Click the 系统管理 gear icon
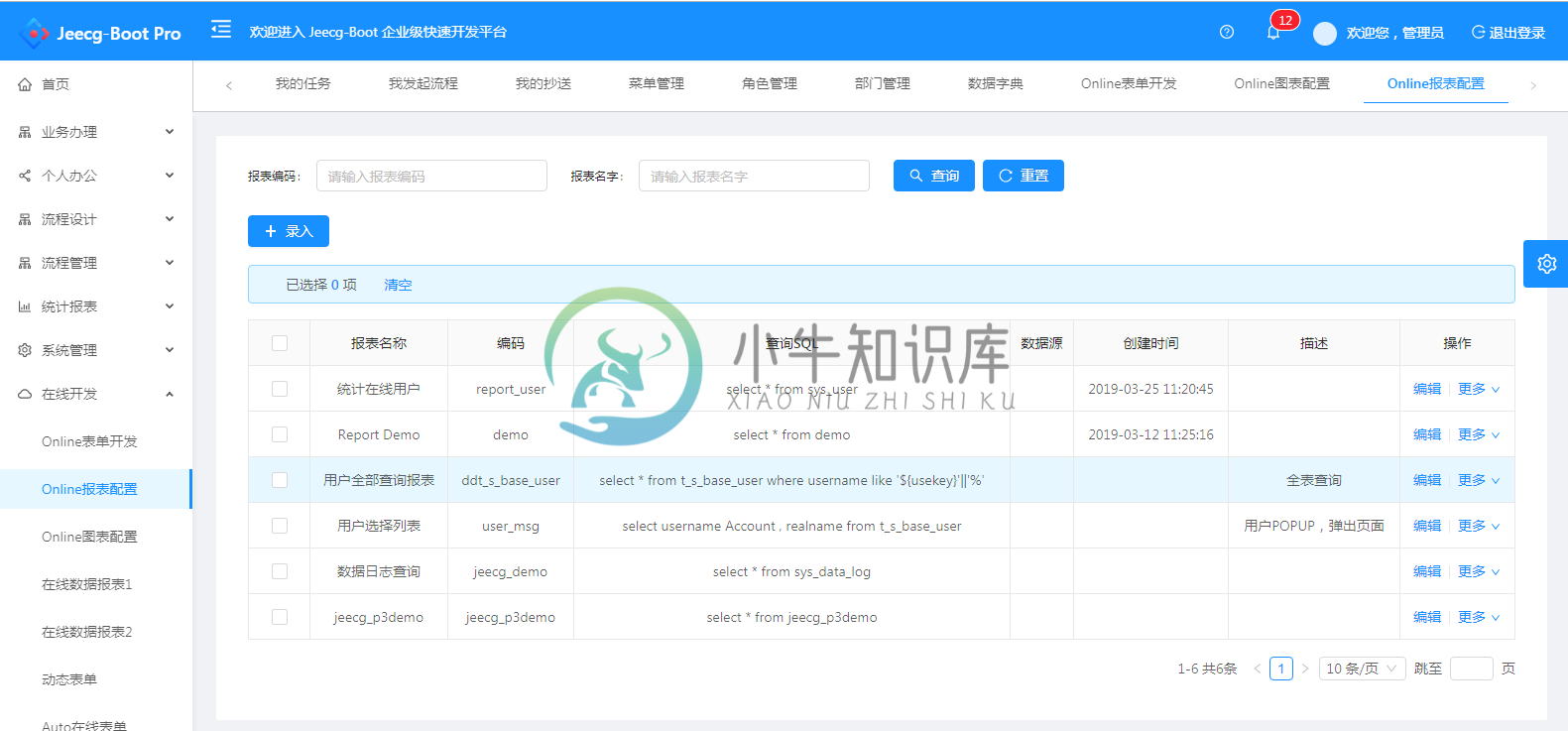 pos(25,350)
